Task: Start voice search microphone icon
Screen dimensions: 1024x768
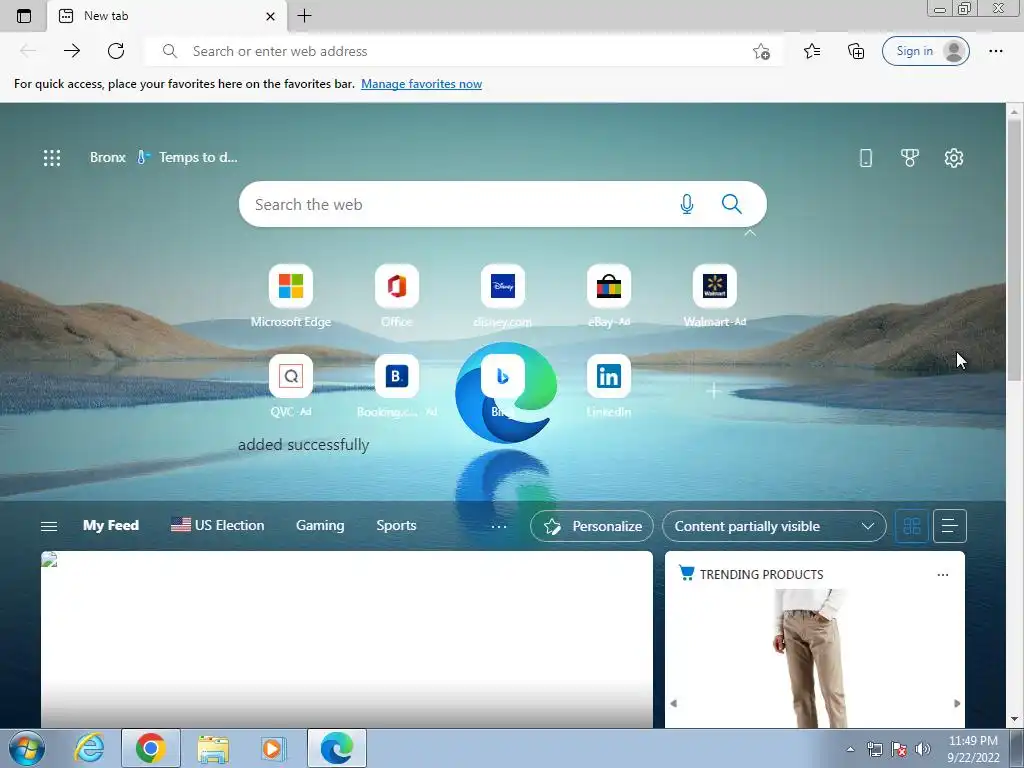Action: pyautogui.click(x=686, y=204)
